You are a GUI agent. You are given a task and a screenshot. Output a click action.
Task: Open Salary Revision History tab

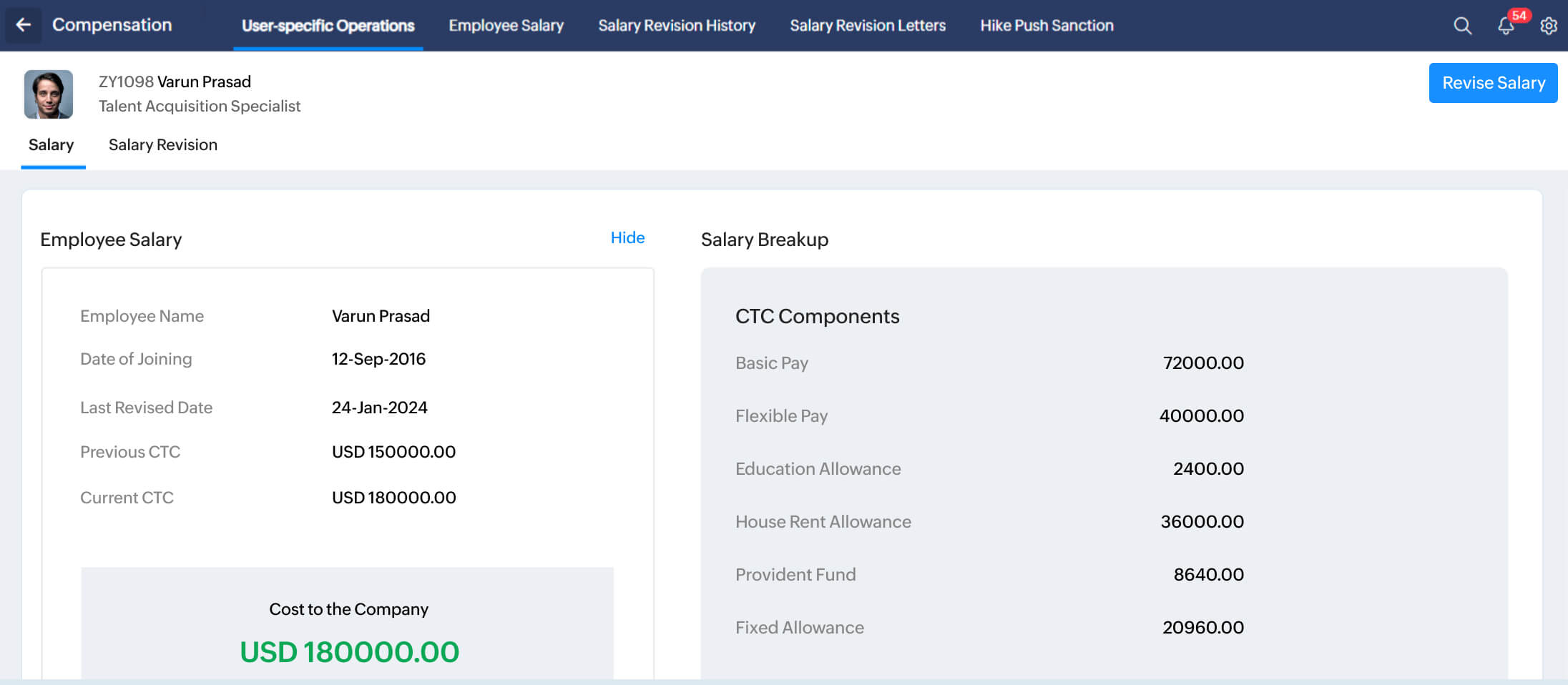pos(677,26)
